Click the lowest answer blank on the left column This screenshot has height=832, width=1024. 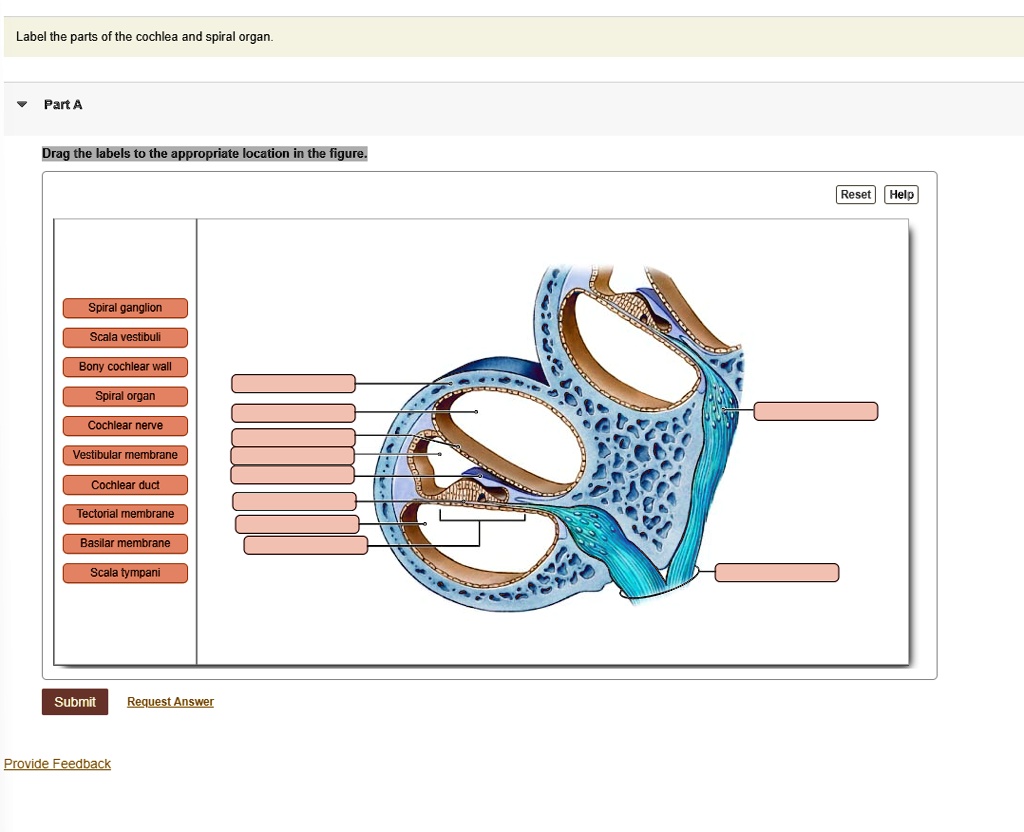tap(305, 545)
